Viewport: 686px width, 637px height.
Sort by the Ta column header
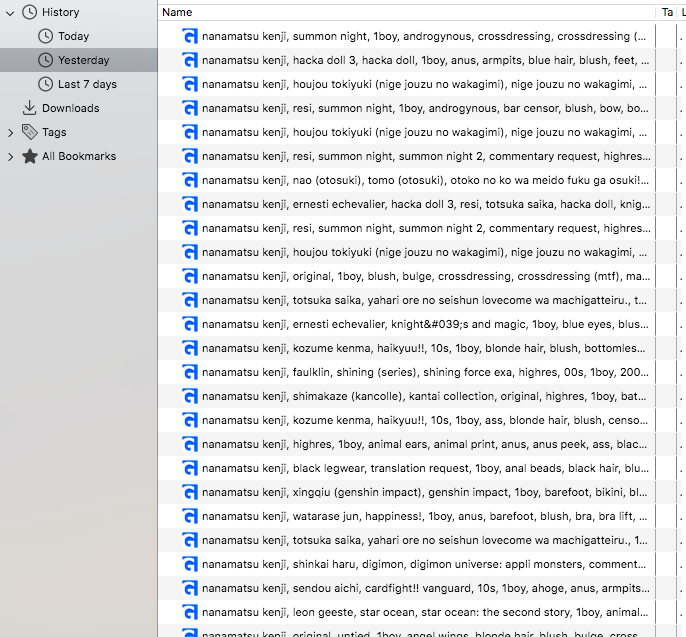[x=667, y=12]
